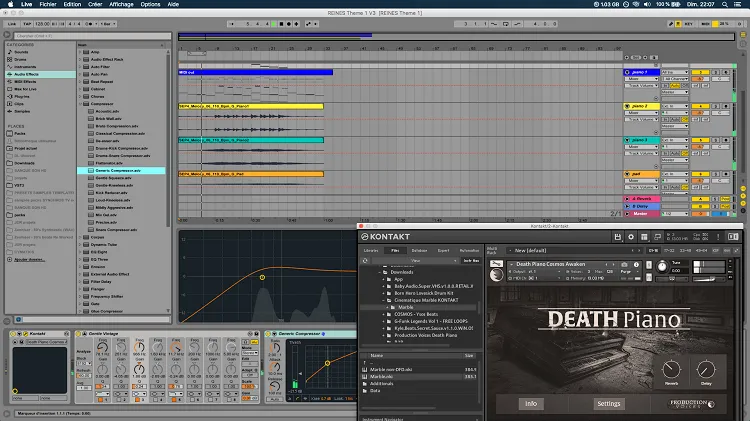Screen dimensions: 750x421
Task: Click the draw mode pencil icon
Action: 671,24
